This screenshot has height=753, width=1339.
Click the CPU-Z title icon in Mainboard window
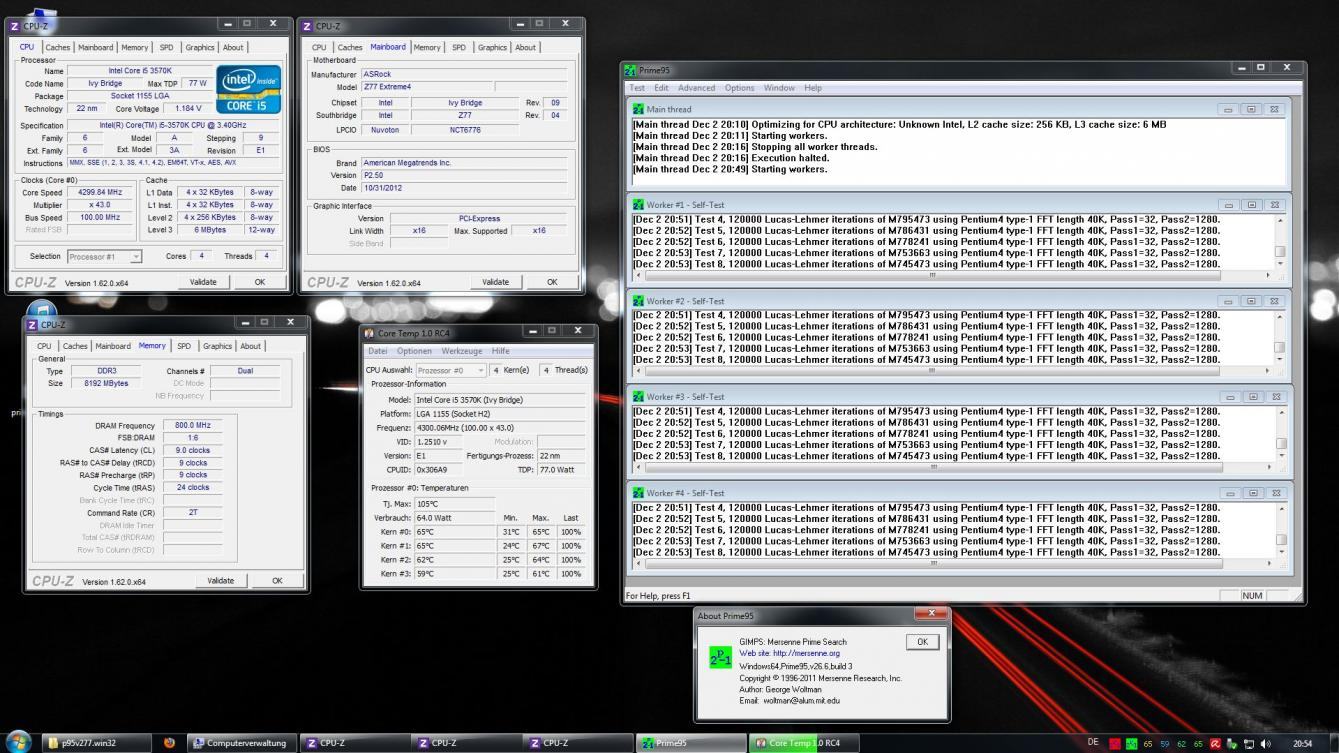(x=307, y=25)
